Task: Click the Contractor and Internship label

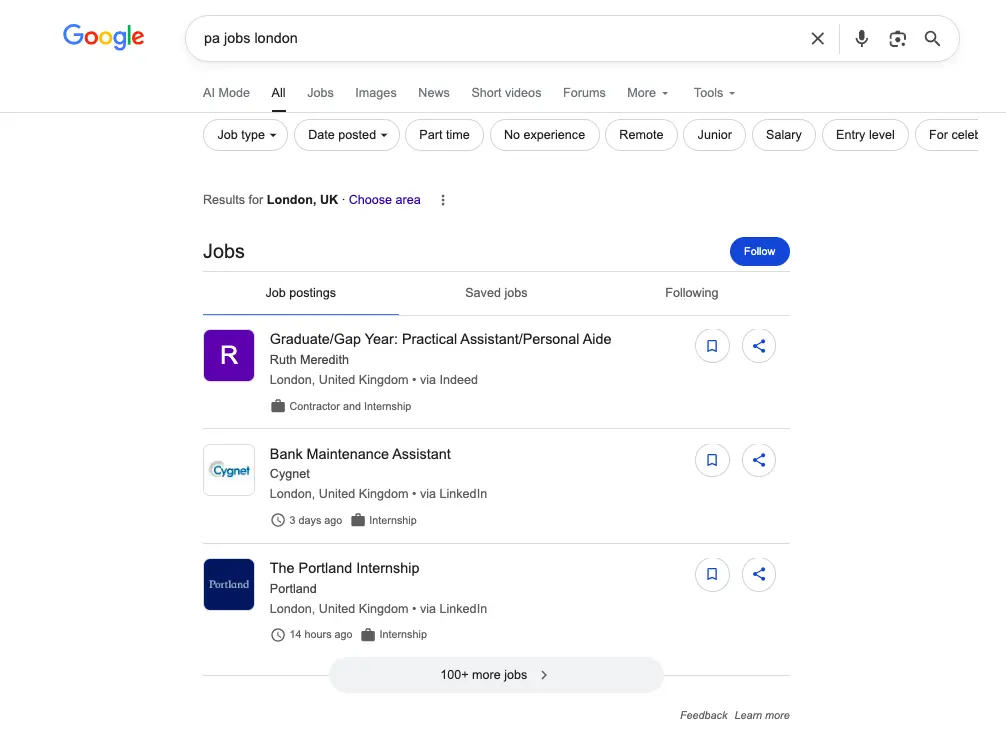Action: tap(350, 406)
